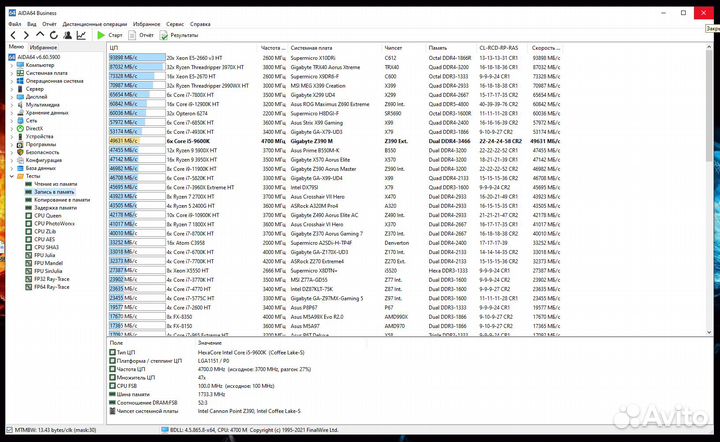Select the Мультимедиа node in tree
The width and height of the screenshot is (720, 442).
[x=42, y=105]
